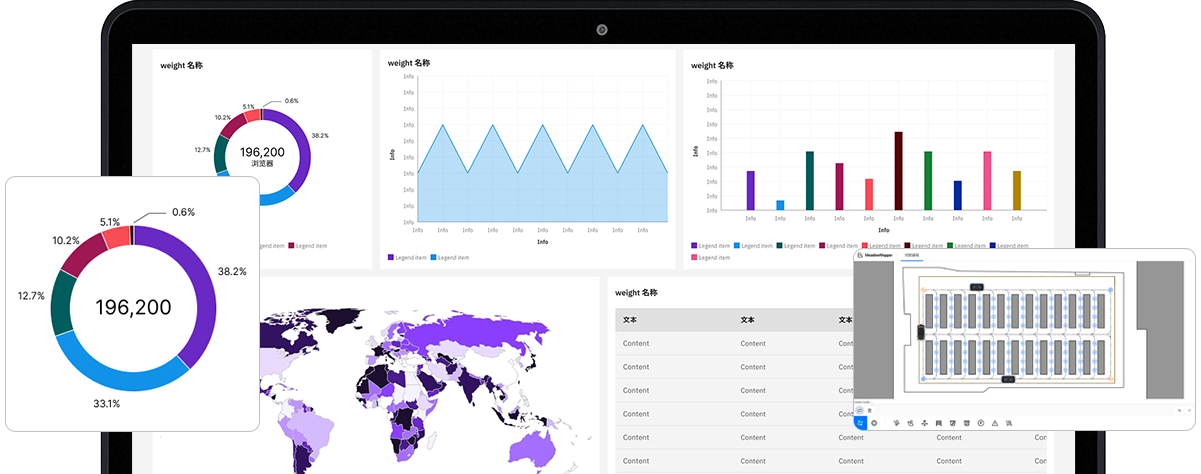This screenshot has width=1201, height=474.
Task: Click the bookmark-shaped icon in map toolbar
Action: tap(938, 423)
